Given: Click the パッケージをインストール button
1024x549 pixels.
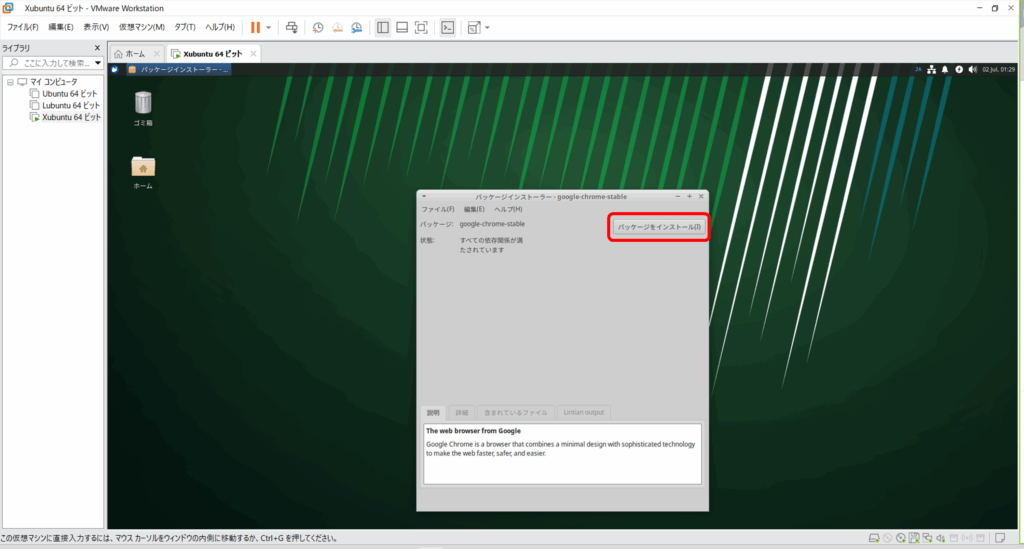Looking at the screenshot, I should (660, 228).
